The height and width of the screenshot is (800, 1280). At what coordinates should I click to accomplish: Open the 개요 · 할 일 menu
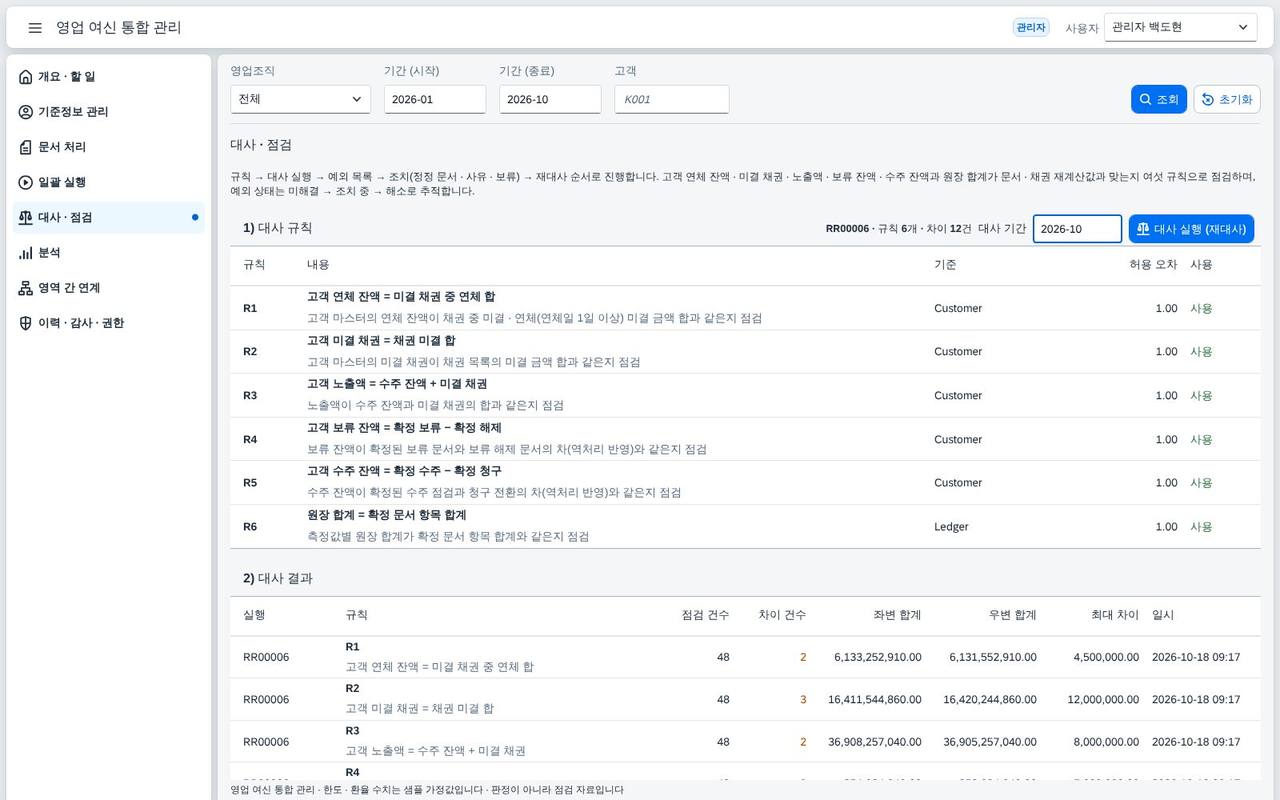point(109,77)
